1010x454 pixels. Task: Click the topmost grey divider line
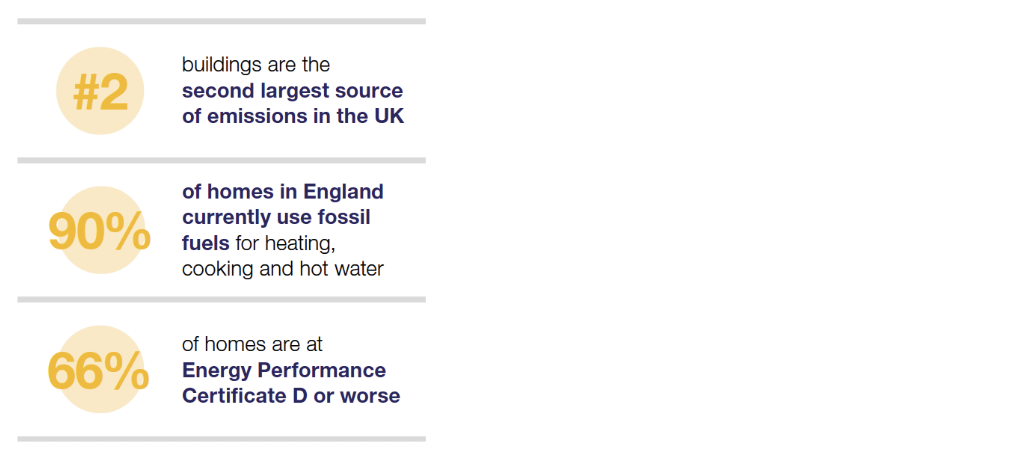pyautogui.click(x=222, y=21)
